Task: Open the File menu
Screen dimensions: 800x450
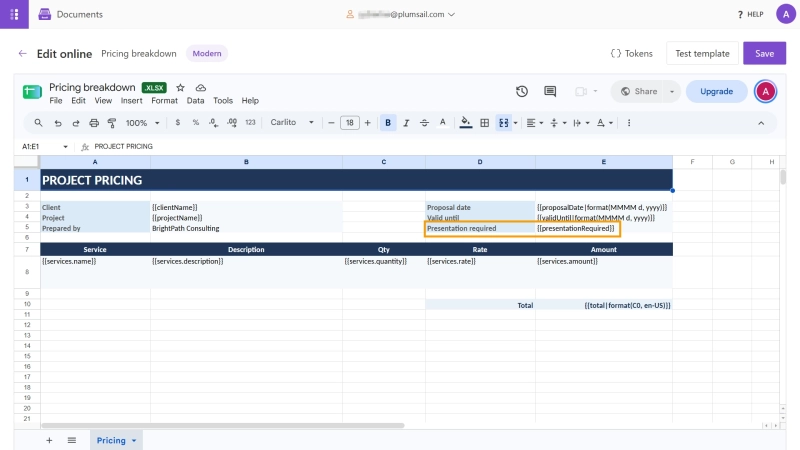Action: (56, 101)
